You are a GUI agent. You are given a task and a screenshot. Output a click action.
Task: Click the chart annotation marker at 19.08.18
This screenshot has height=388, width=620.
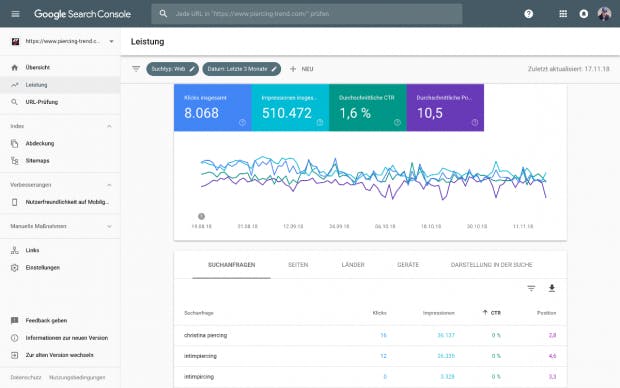point(201,216)
